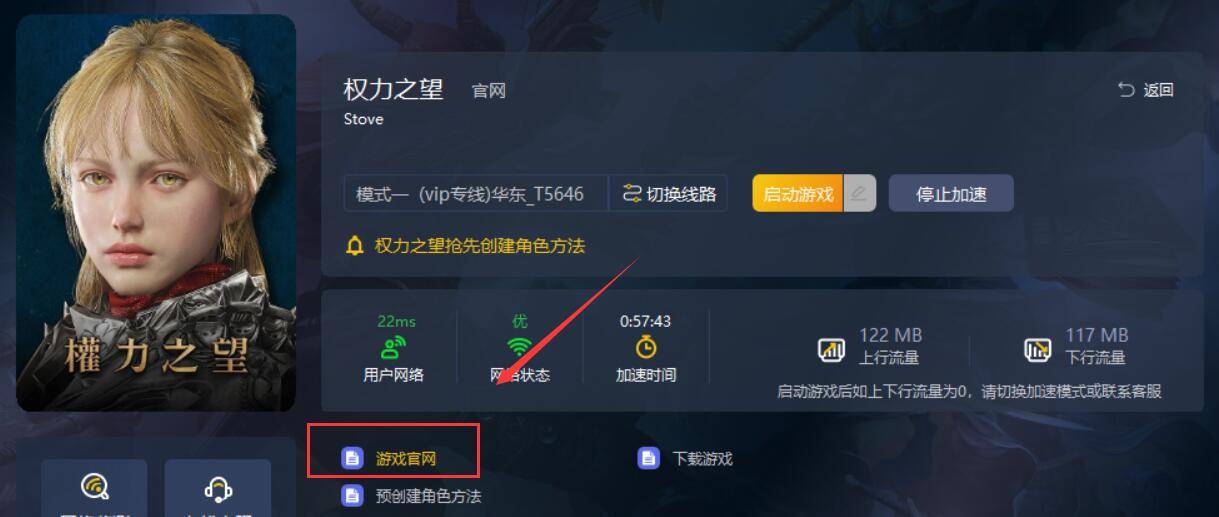Click the 下载游戏 document icon

click(x=648, y=458)
